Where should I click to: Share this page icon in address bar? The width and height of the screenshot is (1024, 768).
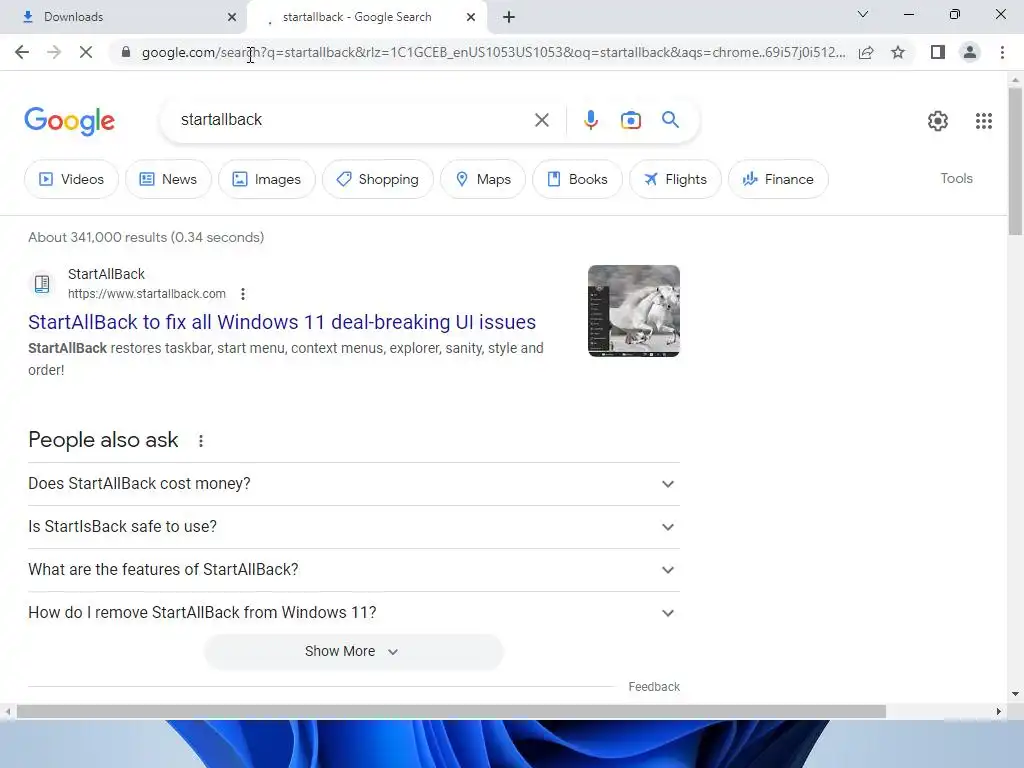point(866,52)
